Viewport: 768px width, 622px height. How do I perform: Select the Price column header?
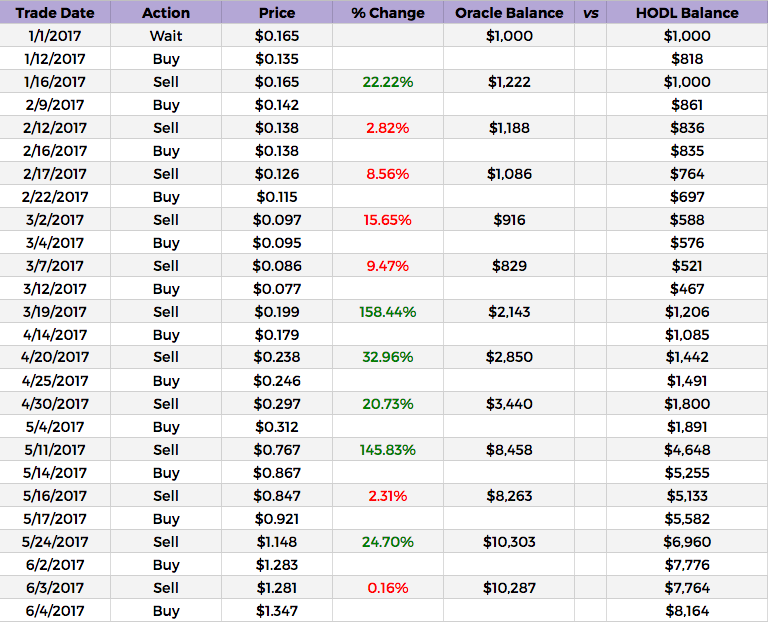pos(277,13)
